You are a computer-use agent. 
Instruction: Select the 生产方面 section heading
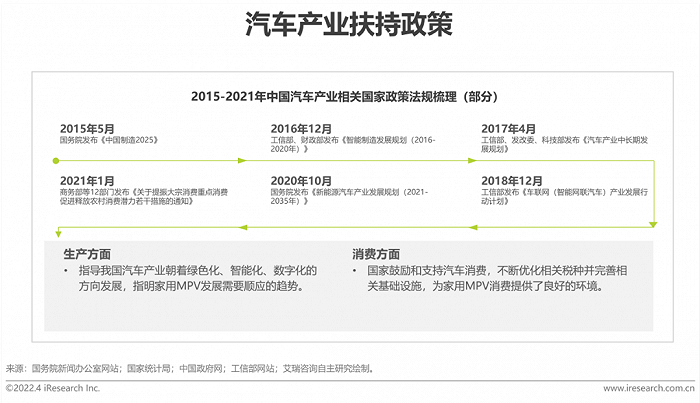coord(87,254)
